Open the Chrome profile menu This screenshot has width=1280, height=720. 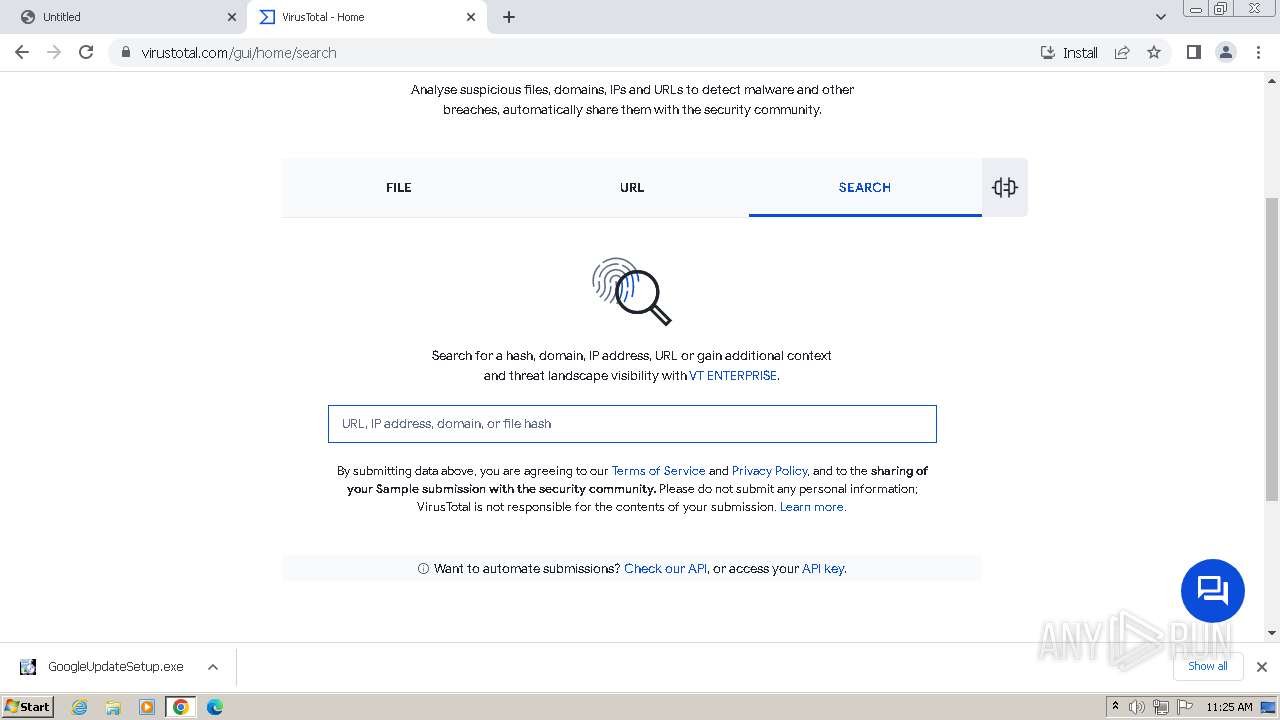pos(1225,52)
